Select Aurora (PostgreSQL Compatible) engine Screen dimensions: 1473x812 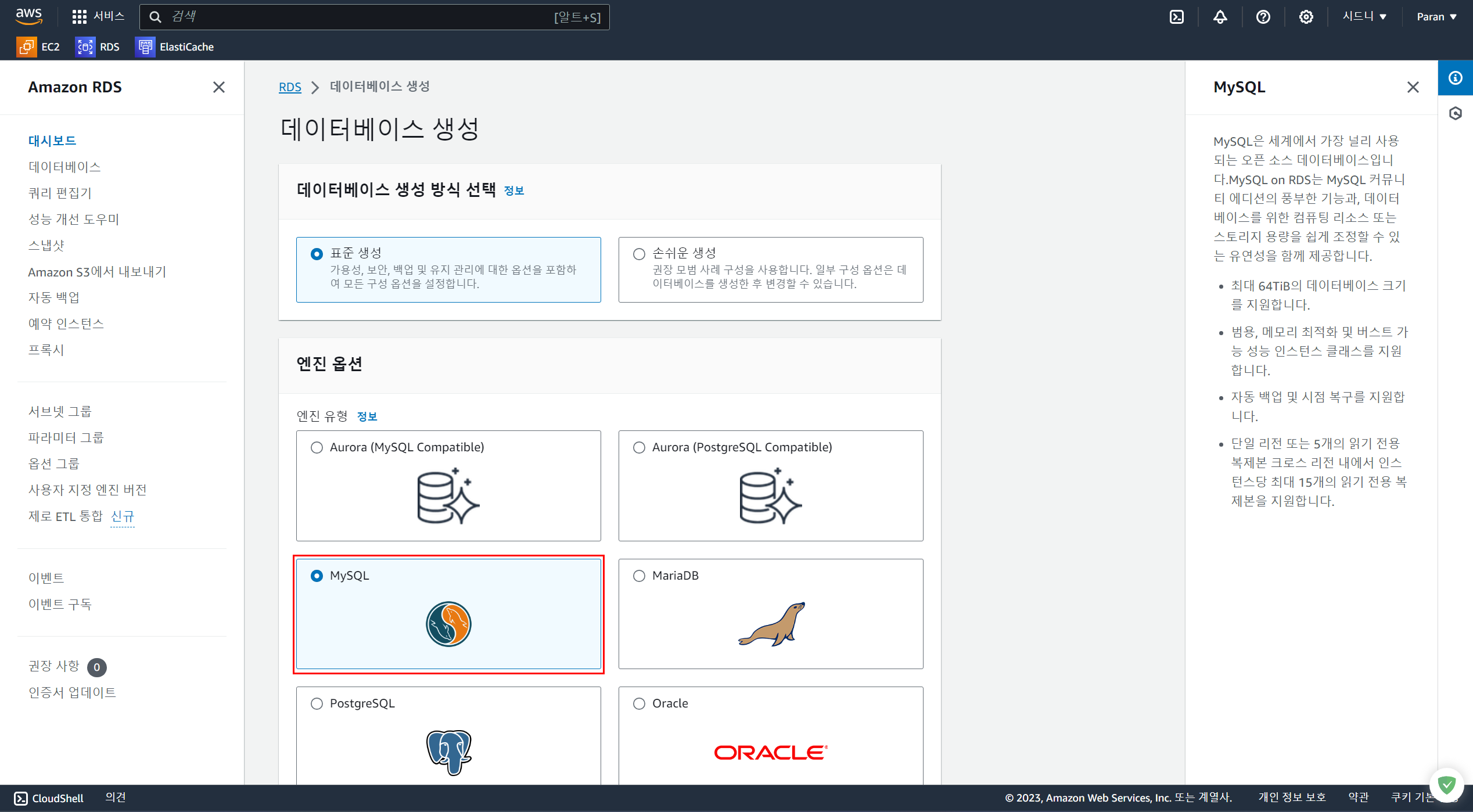coord(639,447)
